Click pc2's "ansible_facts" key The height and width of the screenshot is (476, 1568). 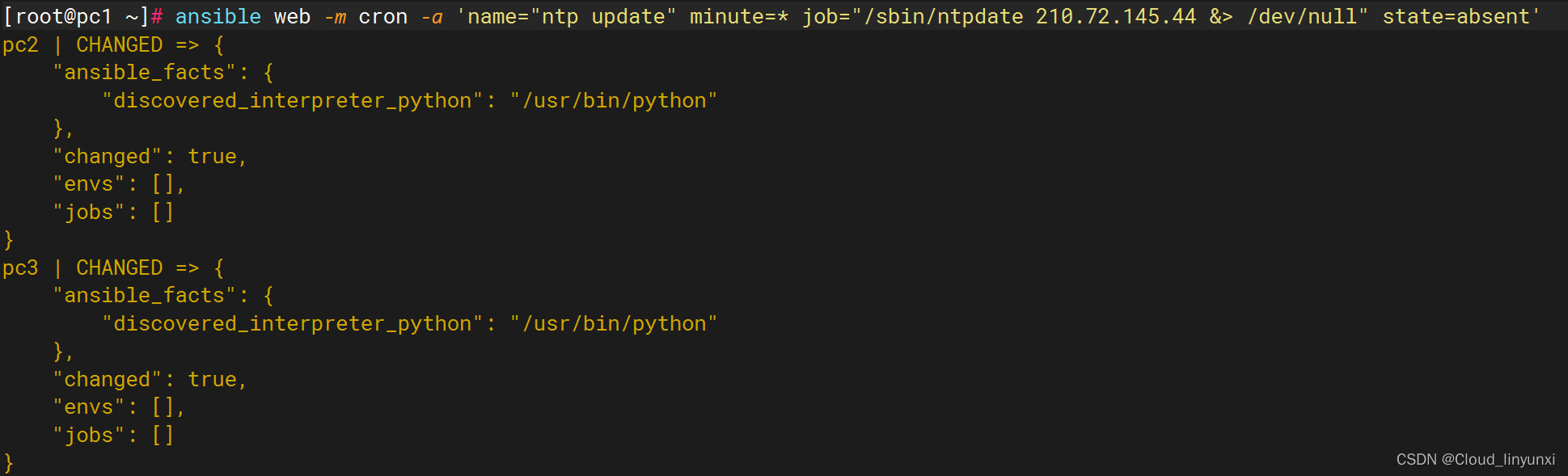[x=144, y=73]
